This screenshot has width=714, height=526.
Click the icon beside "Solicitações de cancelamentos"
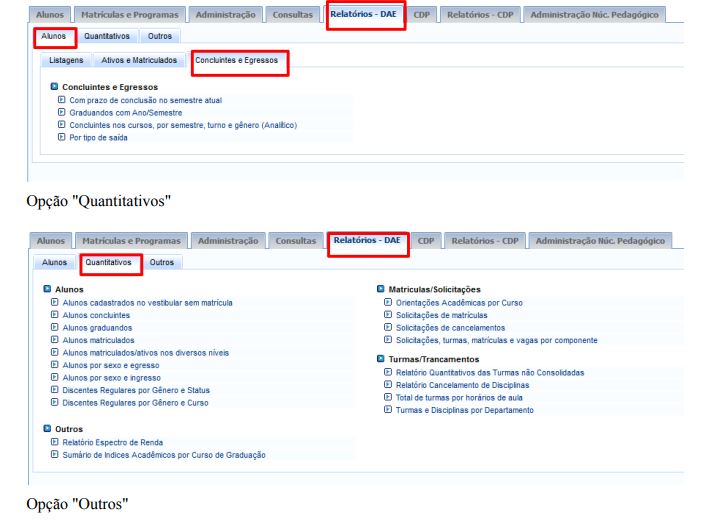[x=387, y=328]
